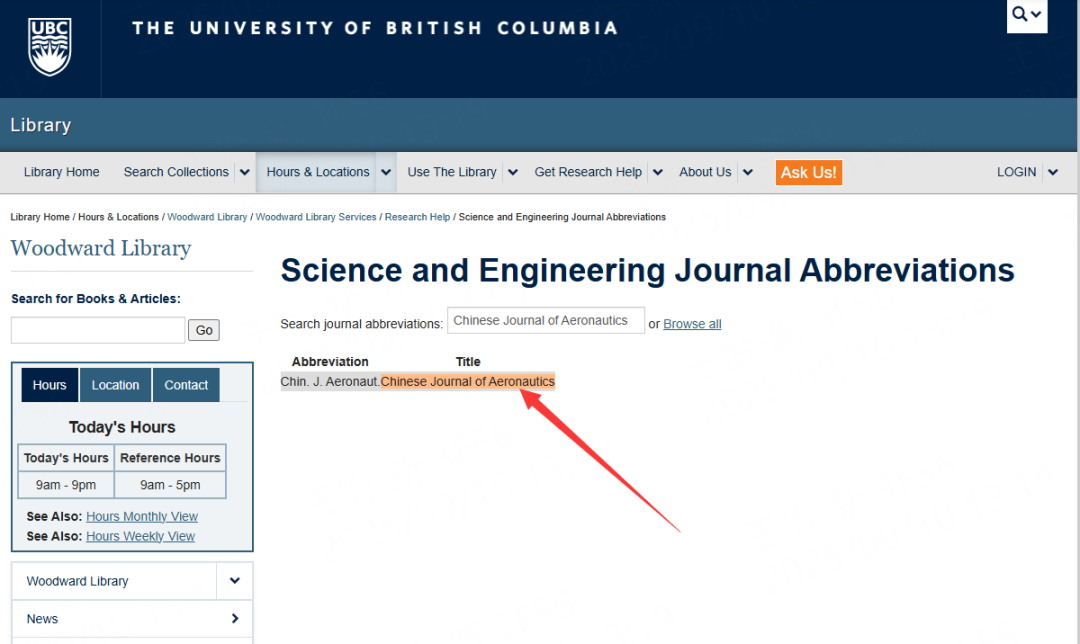The height and width of the screenshot is (644, 1080).
Task: Click The University of British Columbia title
Action: (x=375, y=28)
